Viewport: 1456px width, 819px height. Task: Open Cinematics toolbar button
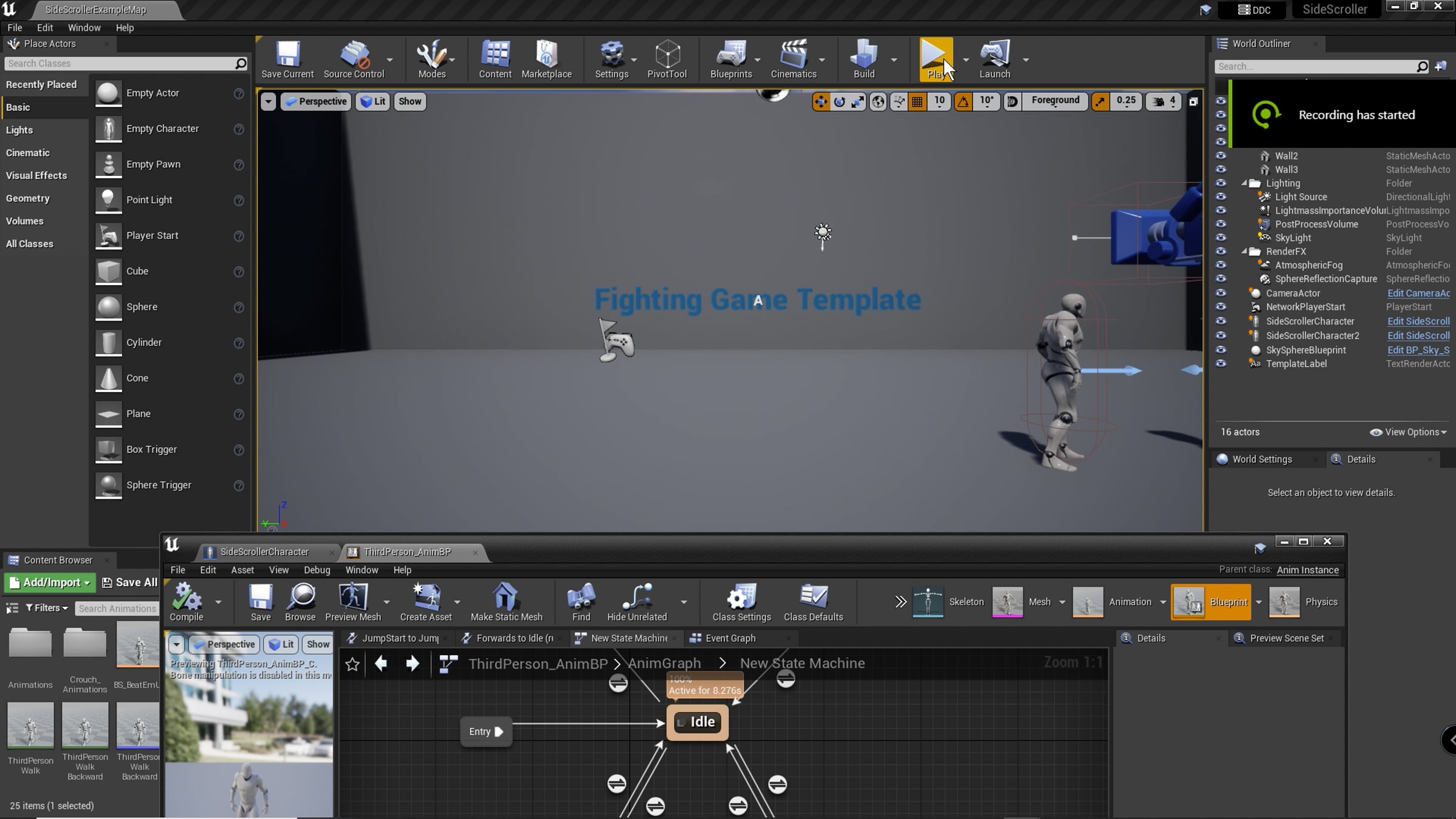794,59
